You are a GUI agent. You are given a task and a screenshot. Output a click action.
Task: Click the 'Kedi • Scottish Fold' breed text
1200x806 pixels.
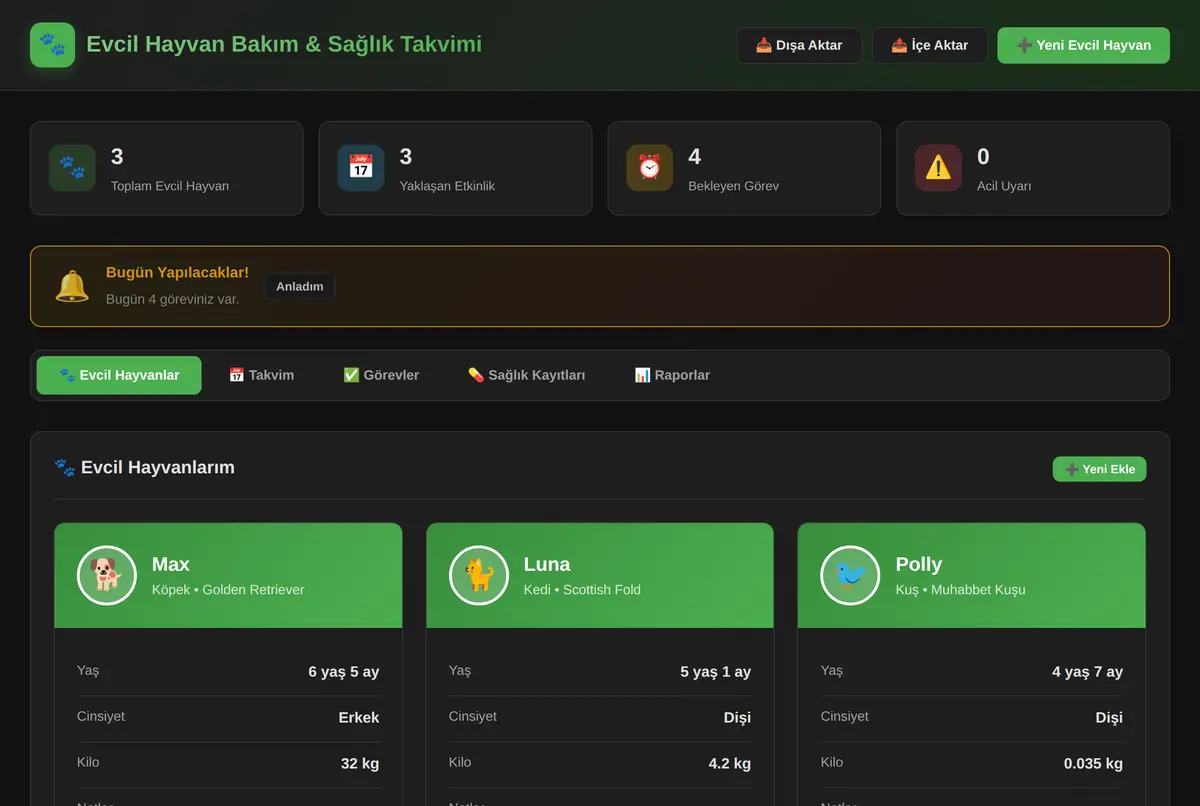582,590
